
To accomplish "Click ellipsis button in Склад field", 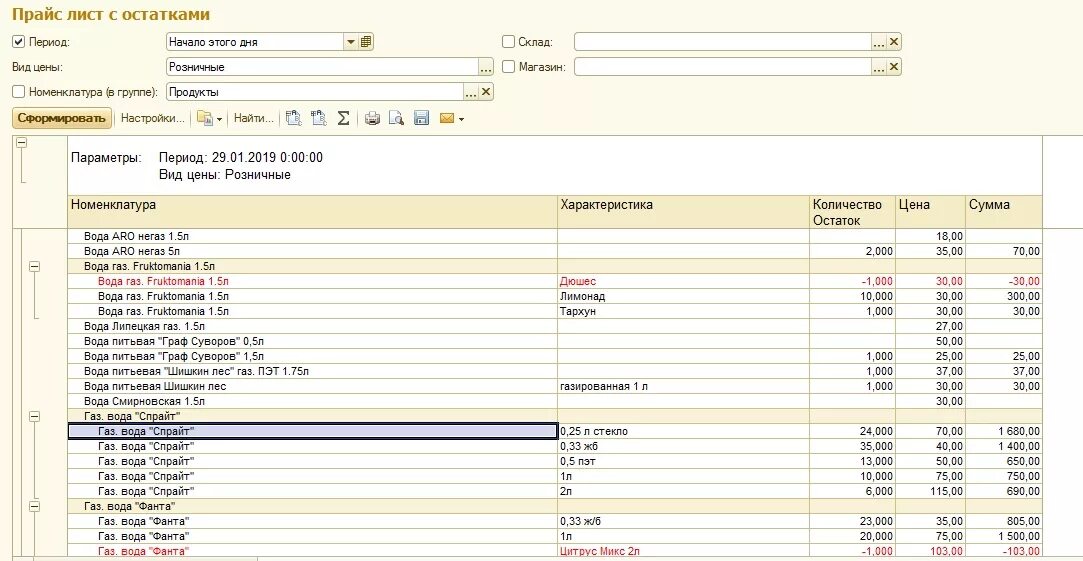I will [x=879, y=42].
